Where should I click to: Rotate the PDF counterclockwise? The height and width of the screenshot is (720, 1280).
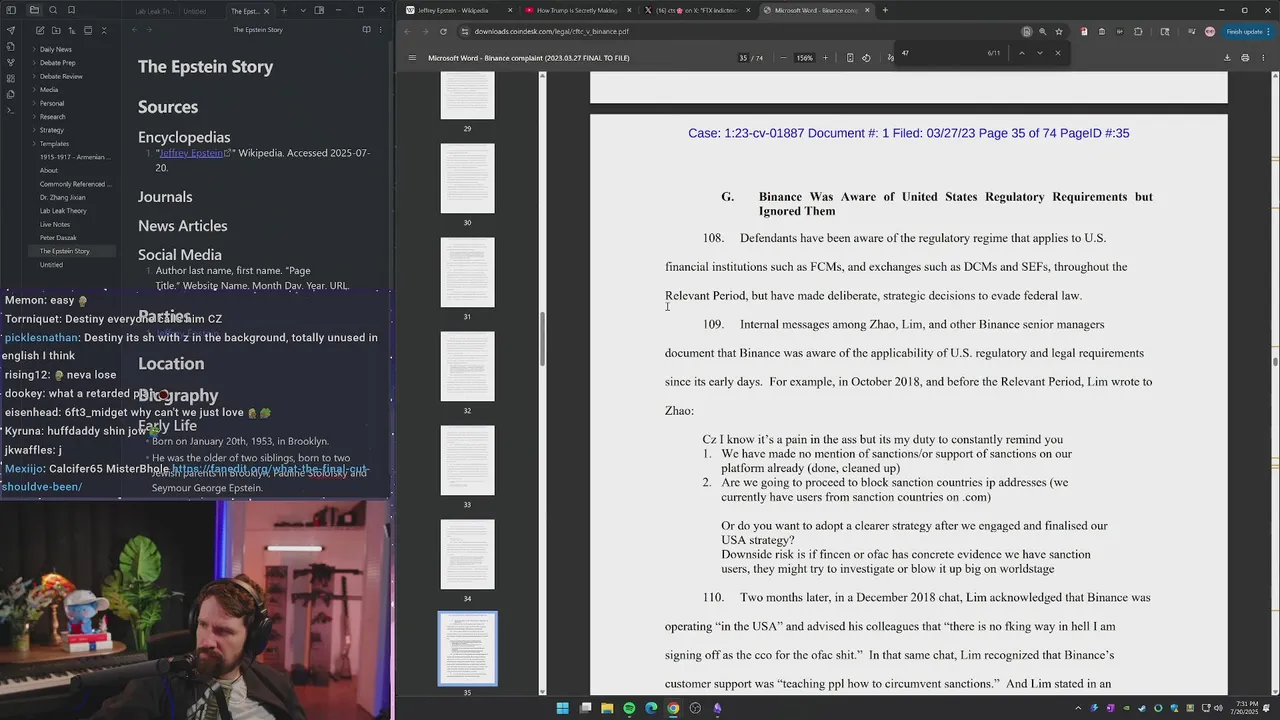866,58
